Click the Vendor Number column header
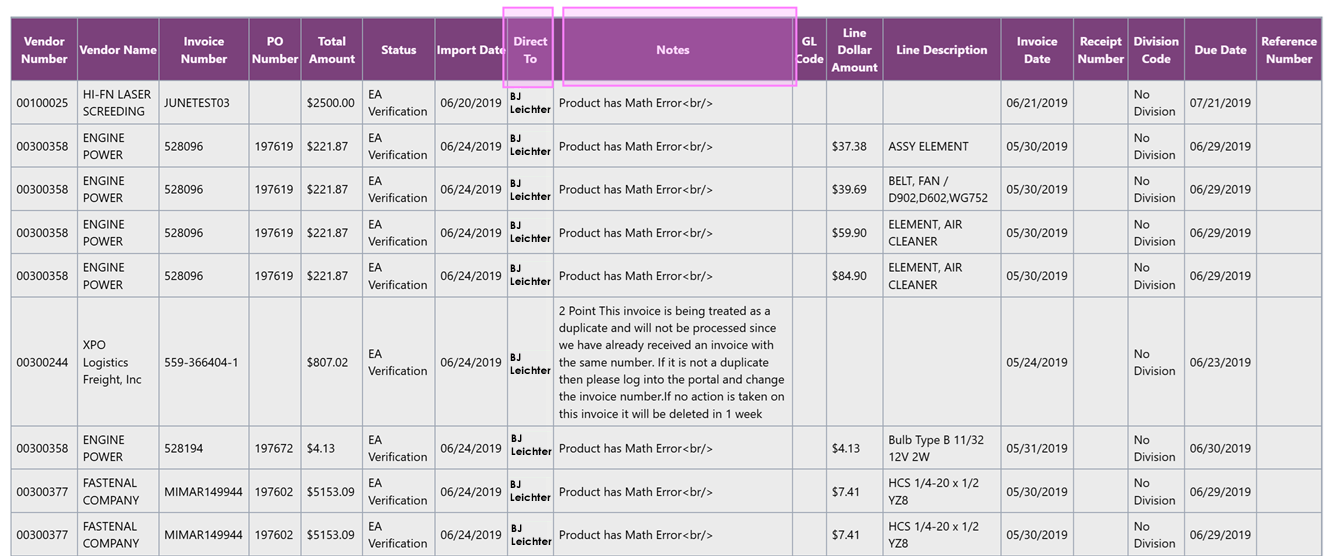The image size is (1329, 556). [x=44, y=50]
